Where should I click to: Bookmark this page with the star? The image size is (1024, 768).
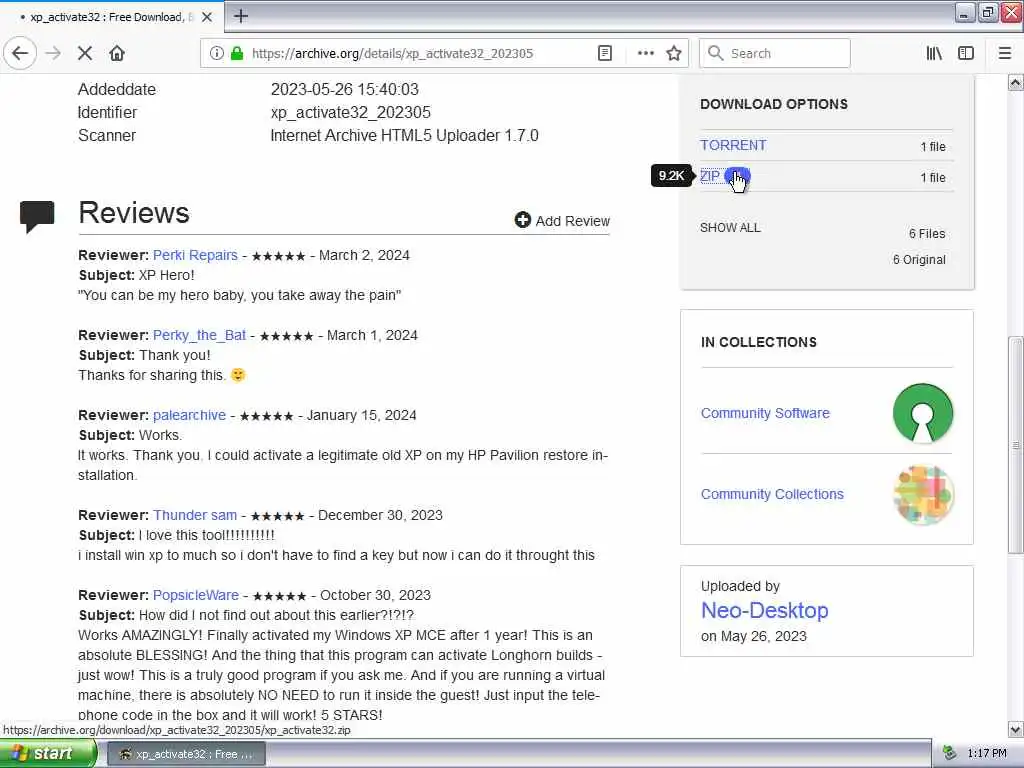coord(674,54)
